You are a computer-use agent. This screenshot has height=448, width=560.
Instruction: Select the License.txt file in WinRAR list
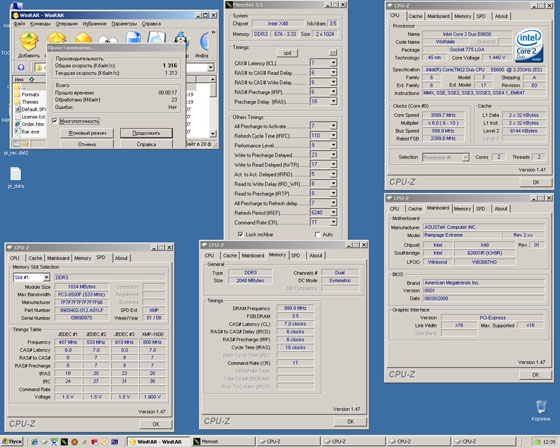pos(34,117)
